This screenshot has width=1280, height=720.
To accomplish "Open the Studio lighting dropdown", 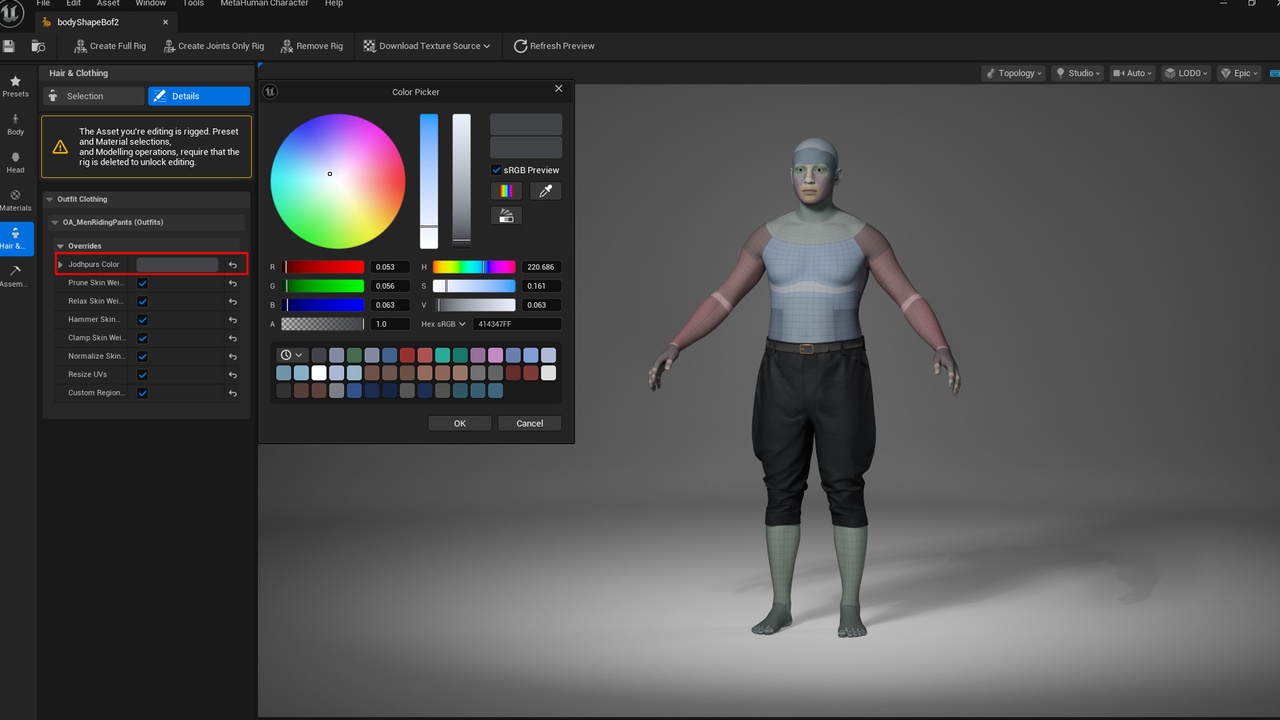I will (1078, 73).
